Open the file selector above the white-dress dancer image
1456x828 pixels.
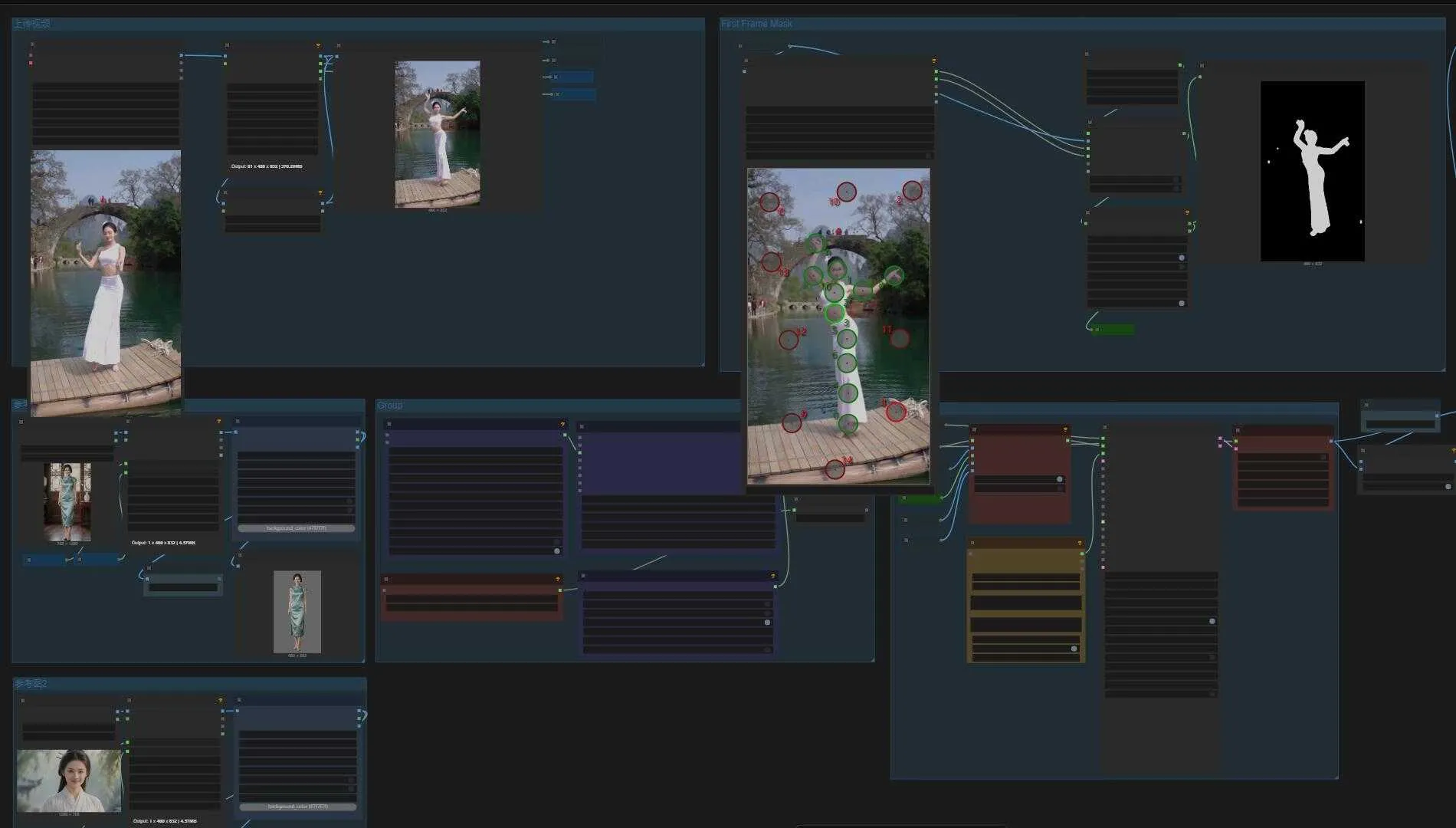[x=105, y=88]
